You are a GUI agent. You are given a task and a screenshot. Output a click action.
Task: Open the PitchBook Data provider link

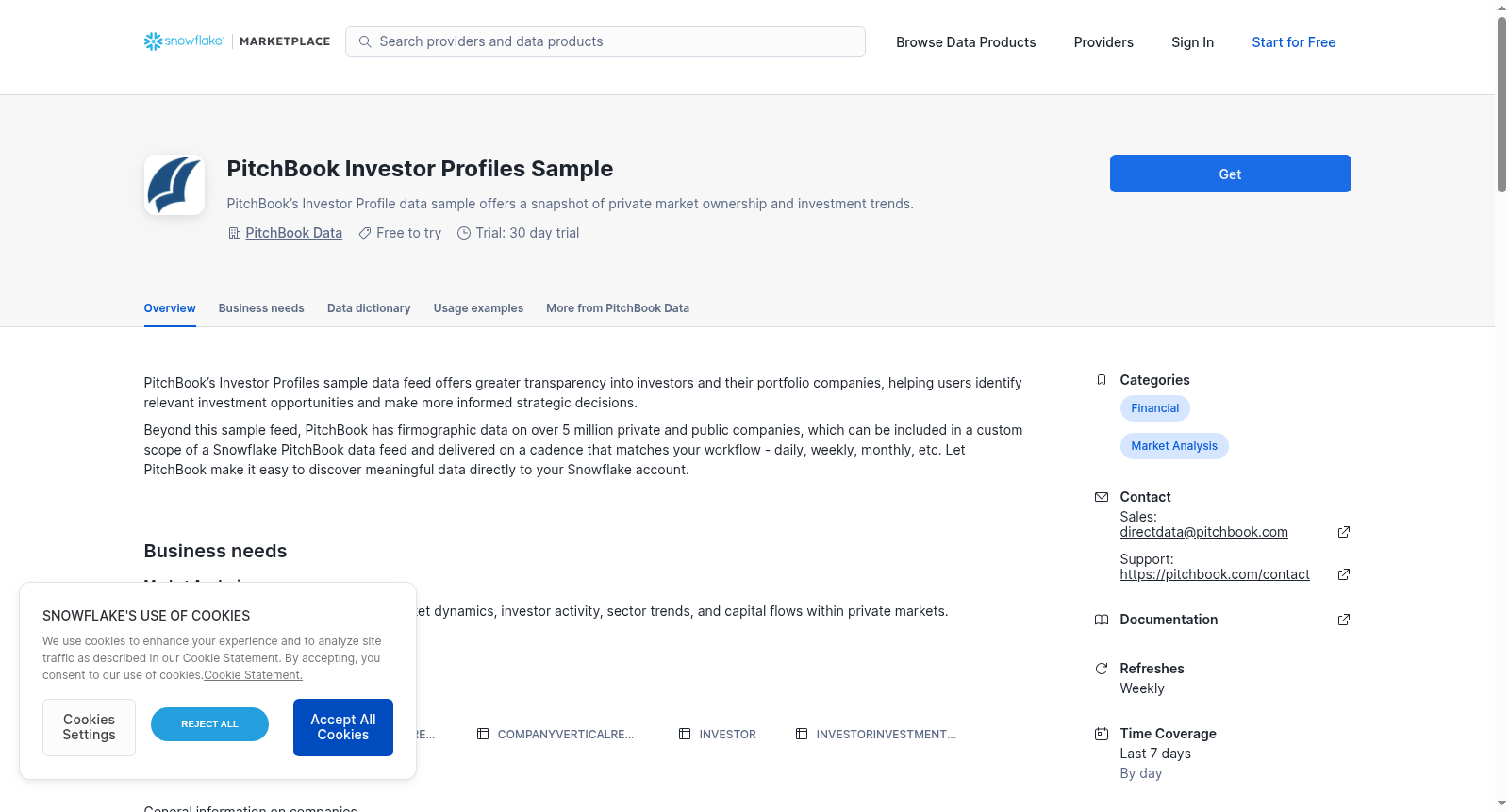[x=293, y=233]
